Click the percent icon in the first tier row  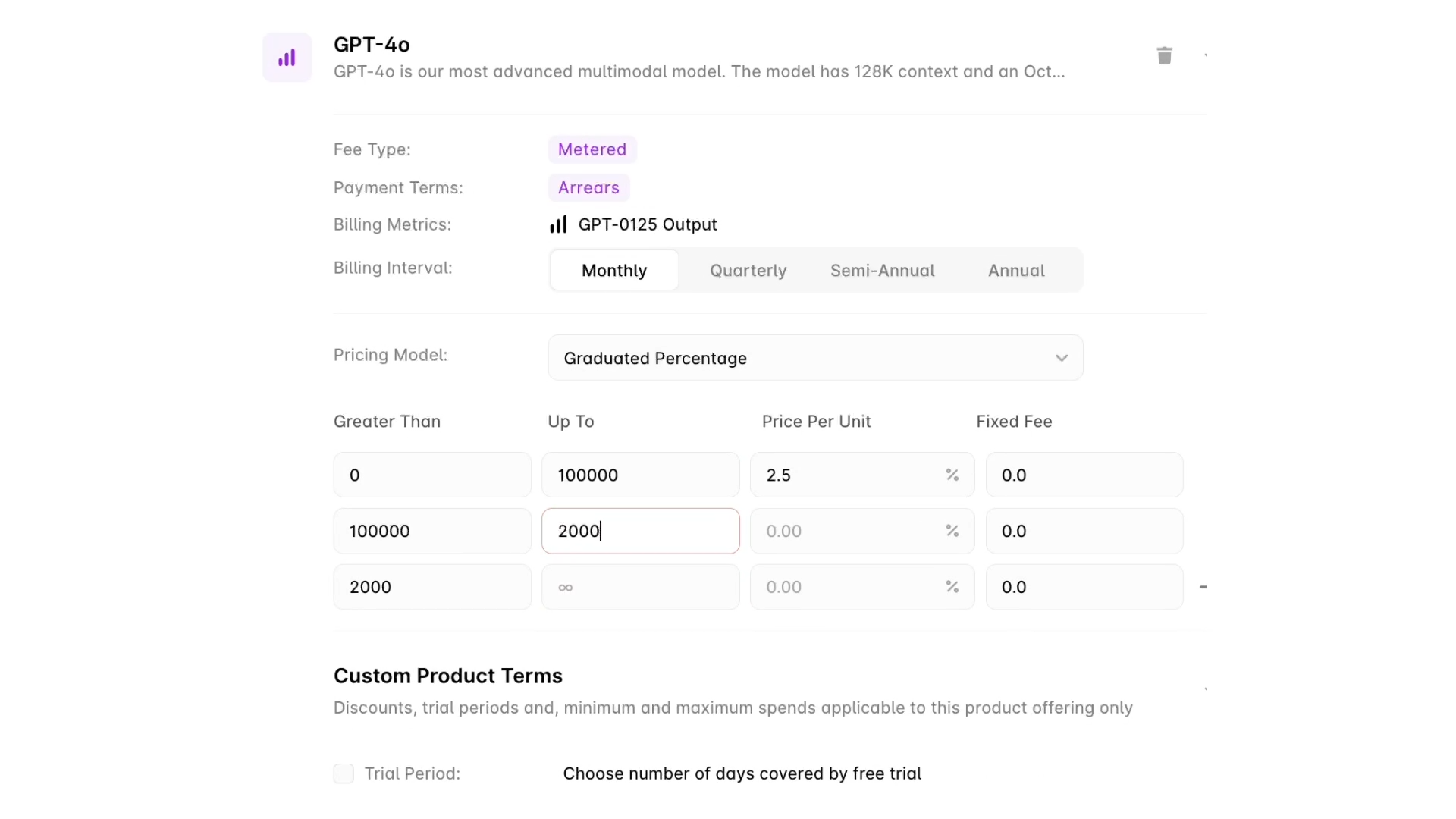[952, 475]
